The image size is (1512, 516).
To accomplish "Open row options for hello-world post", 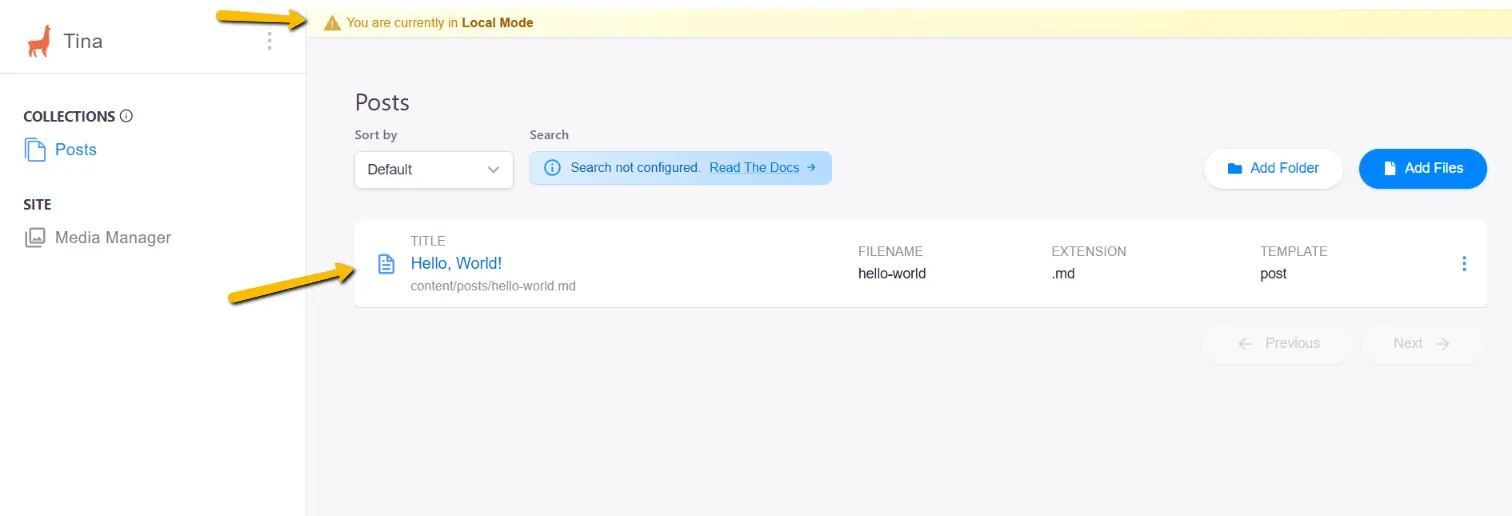I will click(x=1464, y=264).
